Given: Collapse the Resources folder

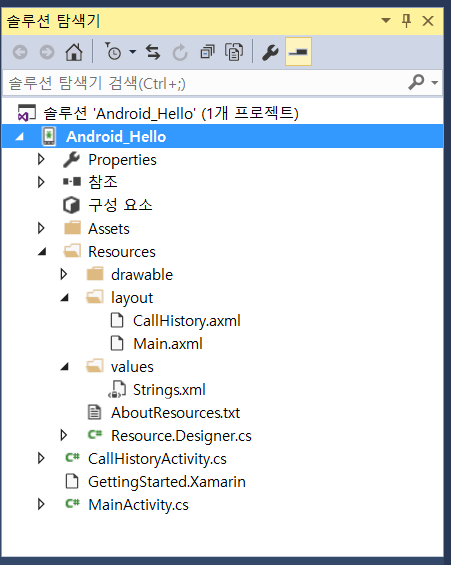Looking at the screenshot, I should click(42, 252).
